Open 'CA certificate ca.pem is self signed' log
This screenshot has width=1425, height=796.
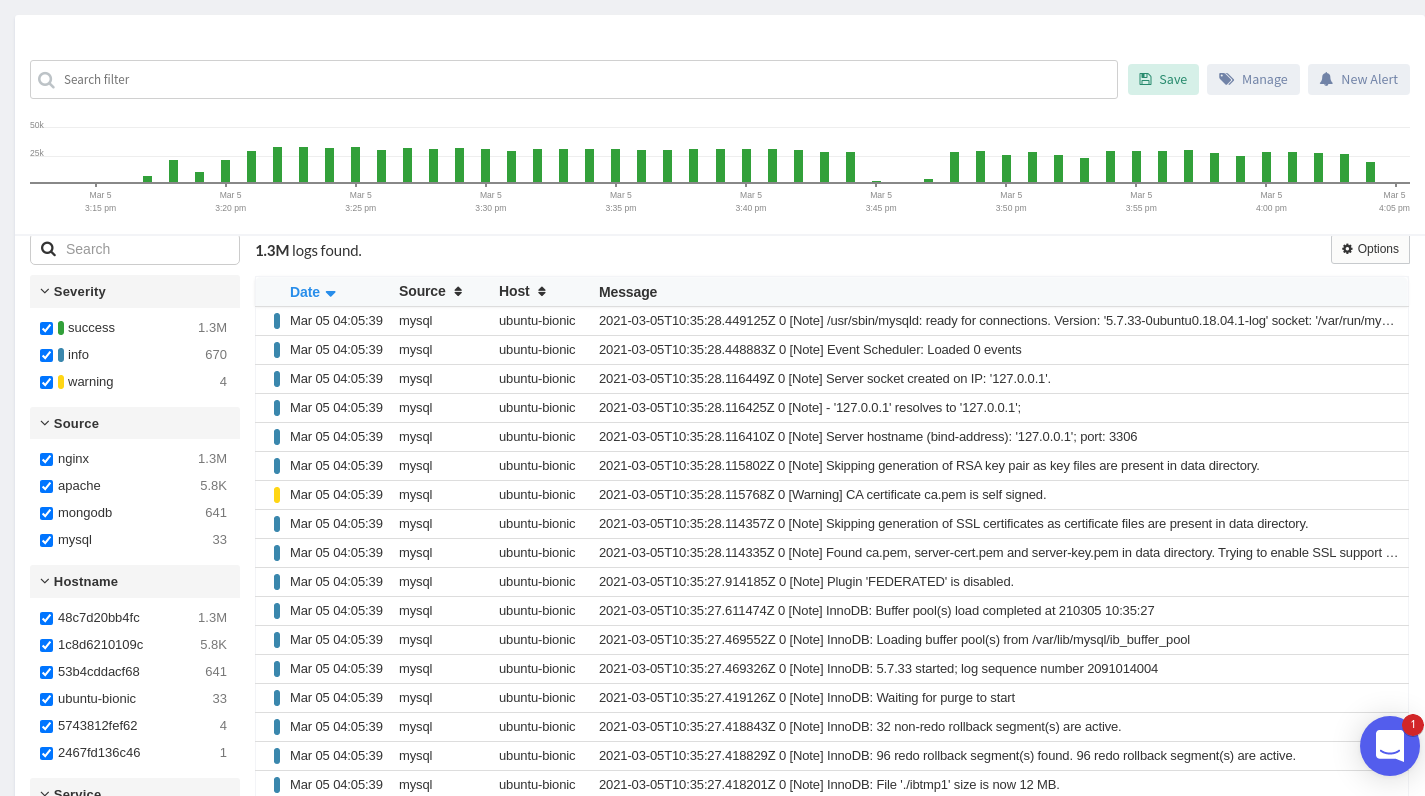coord(831,495)
